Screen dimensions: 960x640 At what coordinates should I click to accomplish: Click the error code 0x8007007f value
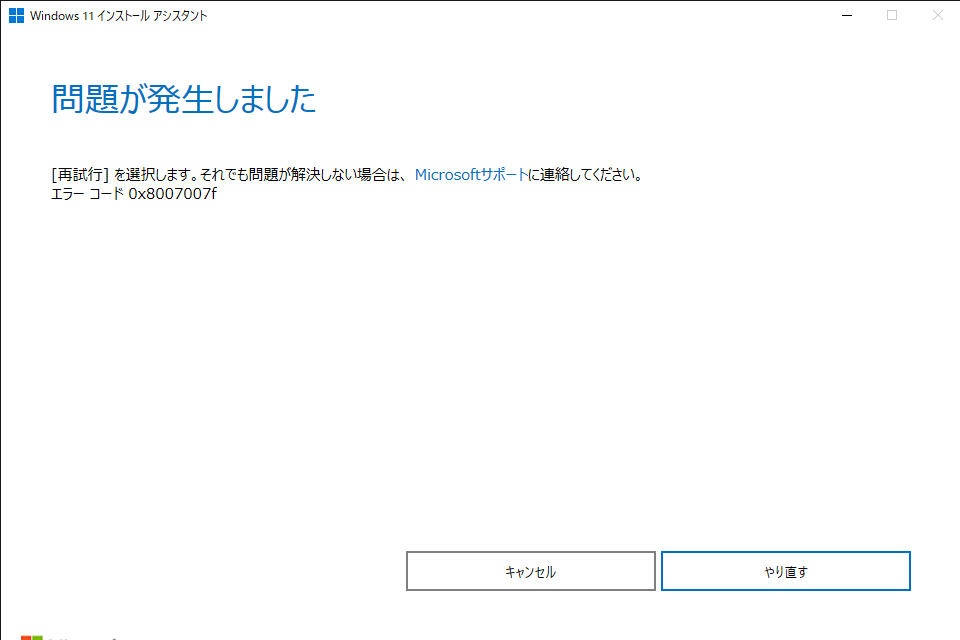tap(172, 194)
